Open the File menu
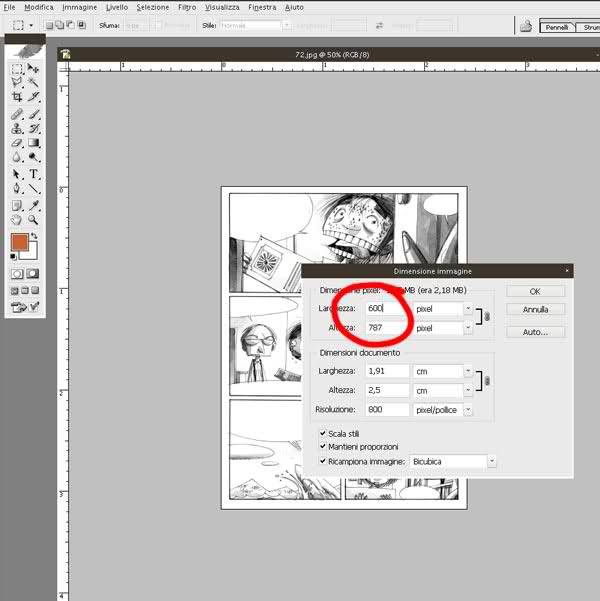600x601 pixels. [9, 7]
